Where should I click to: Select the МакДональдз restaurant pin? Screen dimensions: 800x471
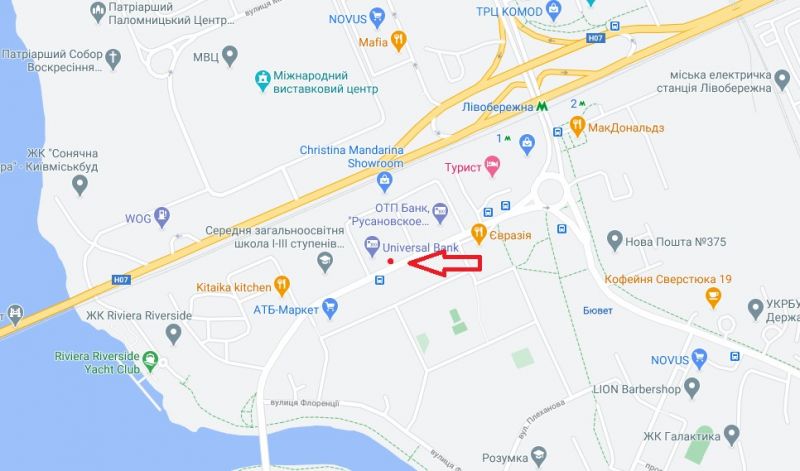(x=577, y=127)
